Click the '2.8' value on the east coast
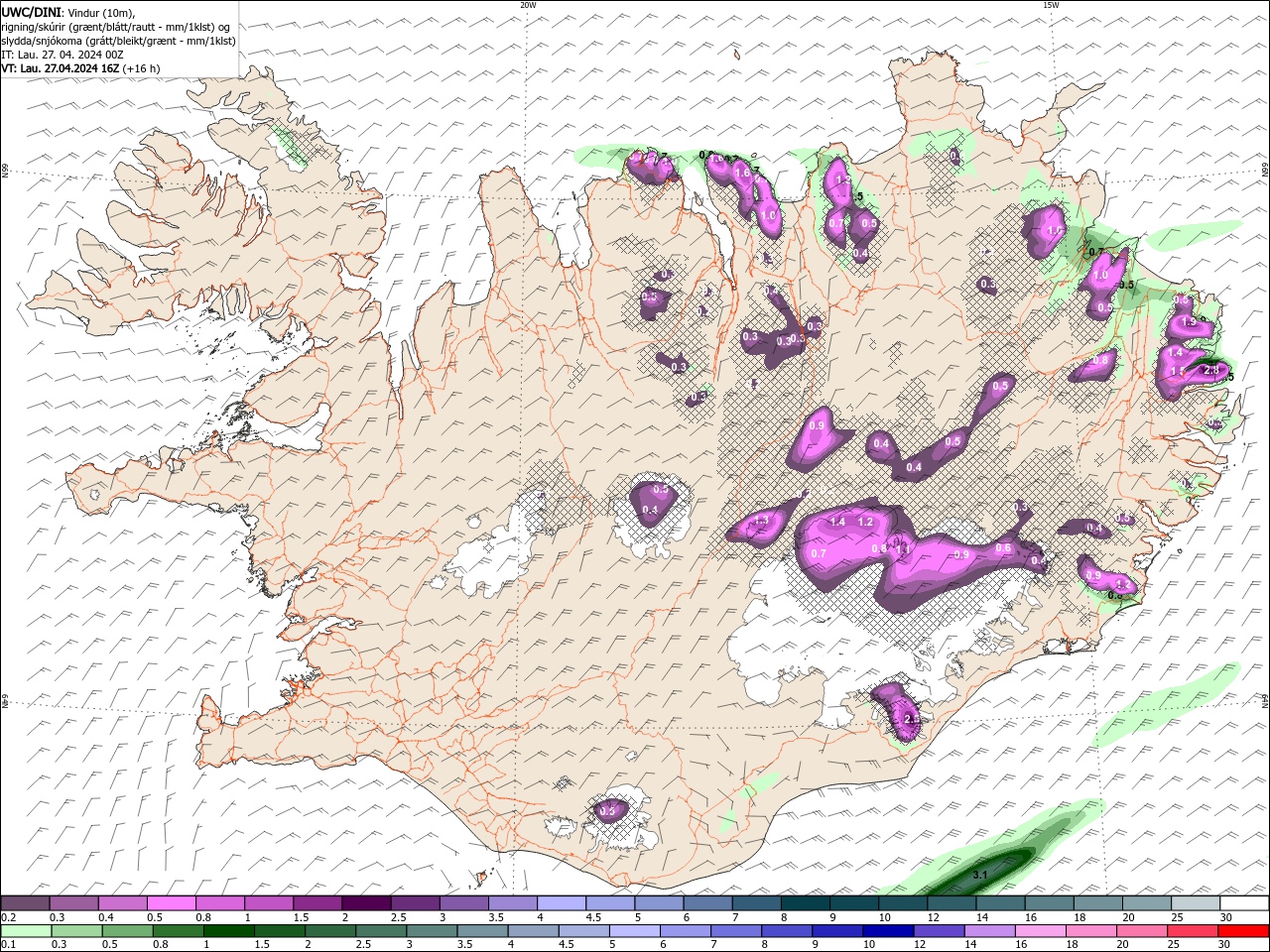Viewport: 1270px width, 952px height. pyautogui.click(x=1210, y=370)
